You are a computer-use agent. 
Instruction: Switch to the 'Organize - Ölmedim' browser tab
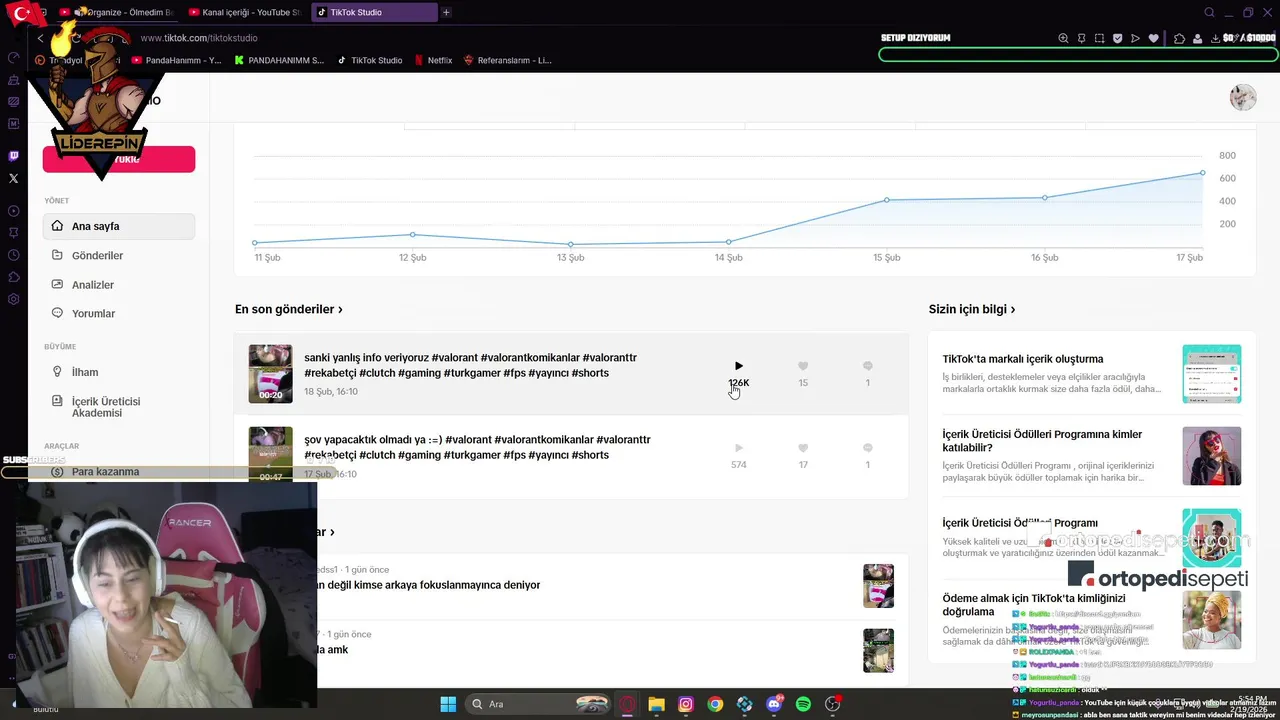(118, 12)
